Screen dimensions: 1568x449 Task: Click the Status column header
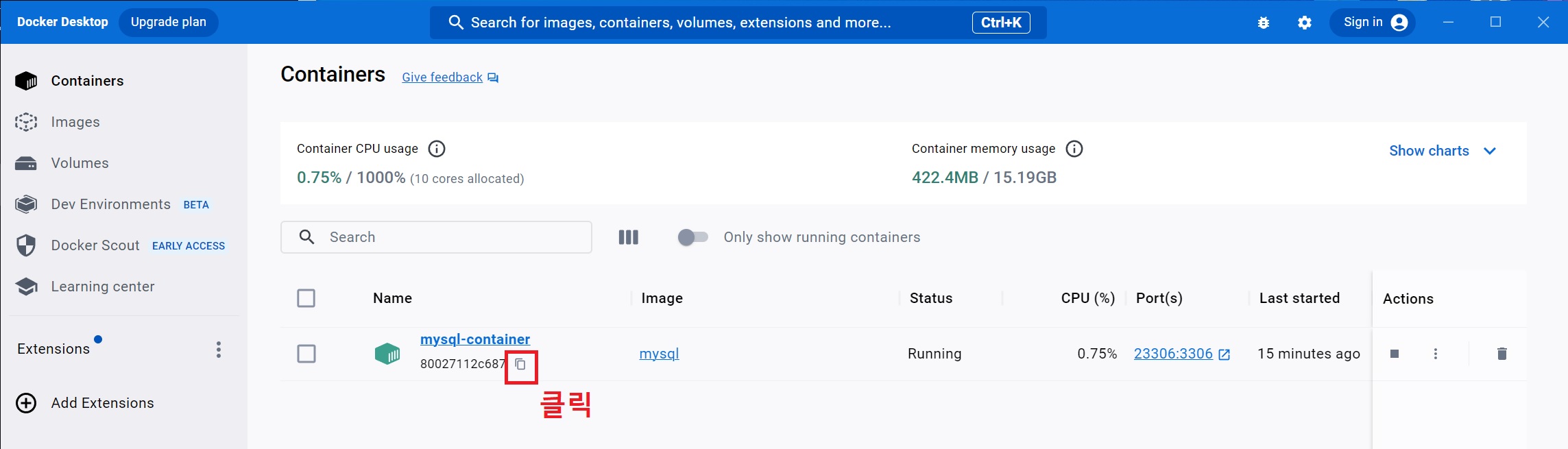point(931,298)
